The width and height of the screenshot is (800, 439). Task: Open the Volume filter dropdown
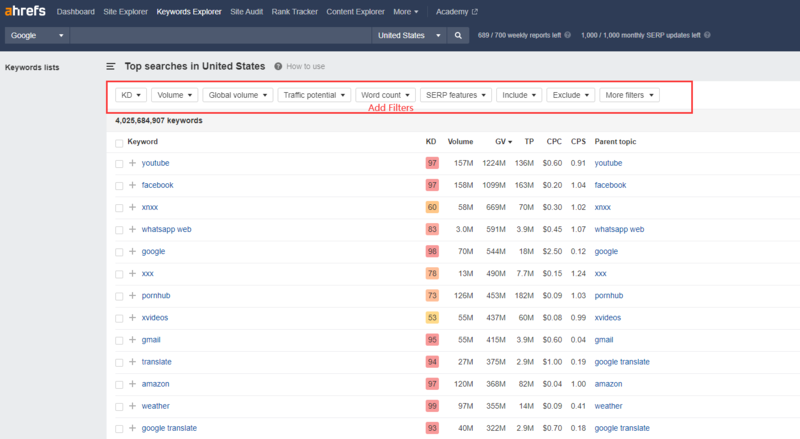[x=174, y=95]
